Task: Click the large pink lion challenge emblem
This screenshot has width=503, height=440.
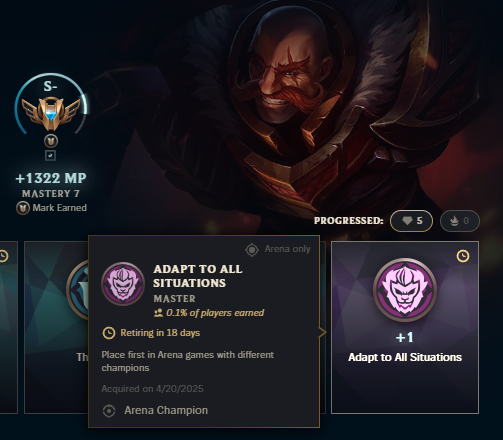Action: [x=405, y=290]
